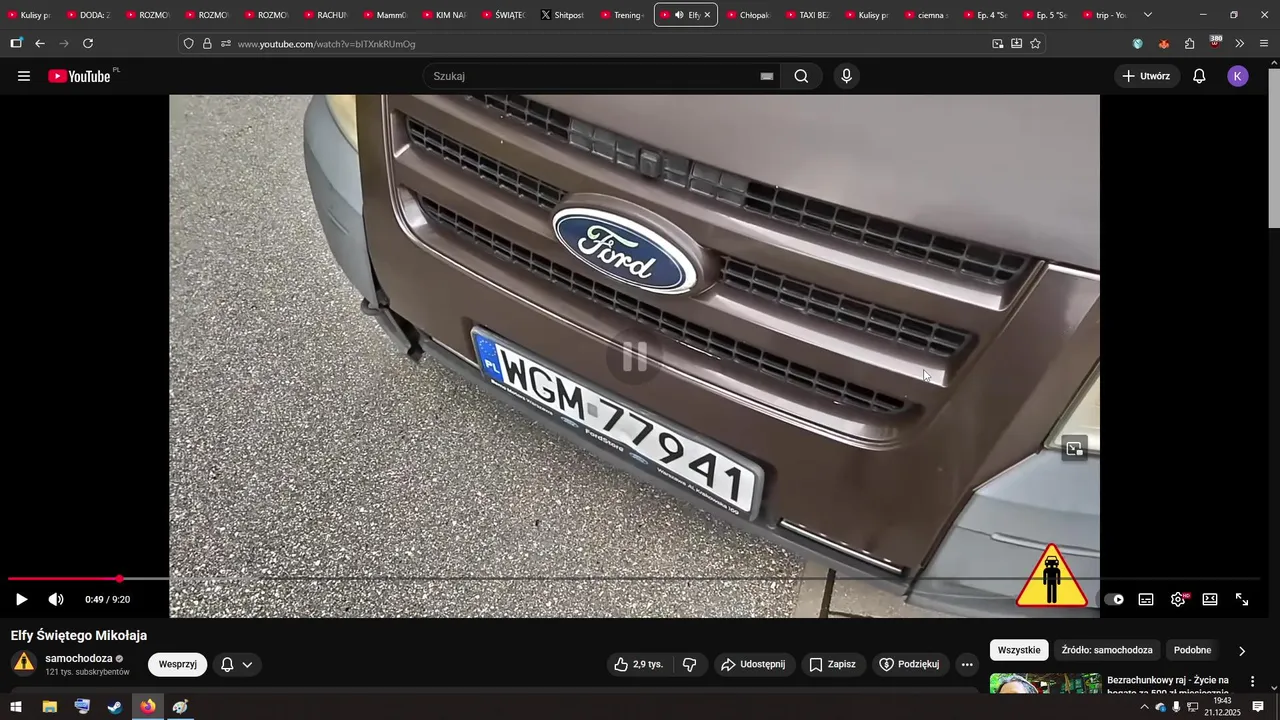Image resolution: width=1280 pixels, height=720 pixels.
Task: Open the YouTube hamburger guide menu
Action: [x=24, y=76]
